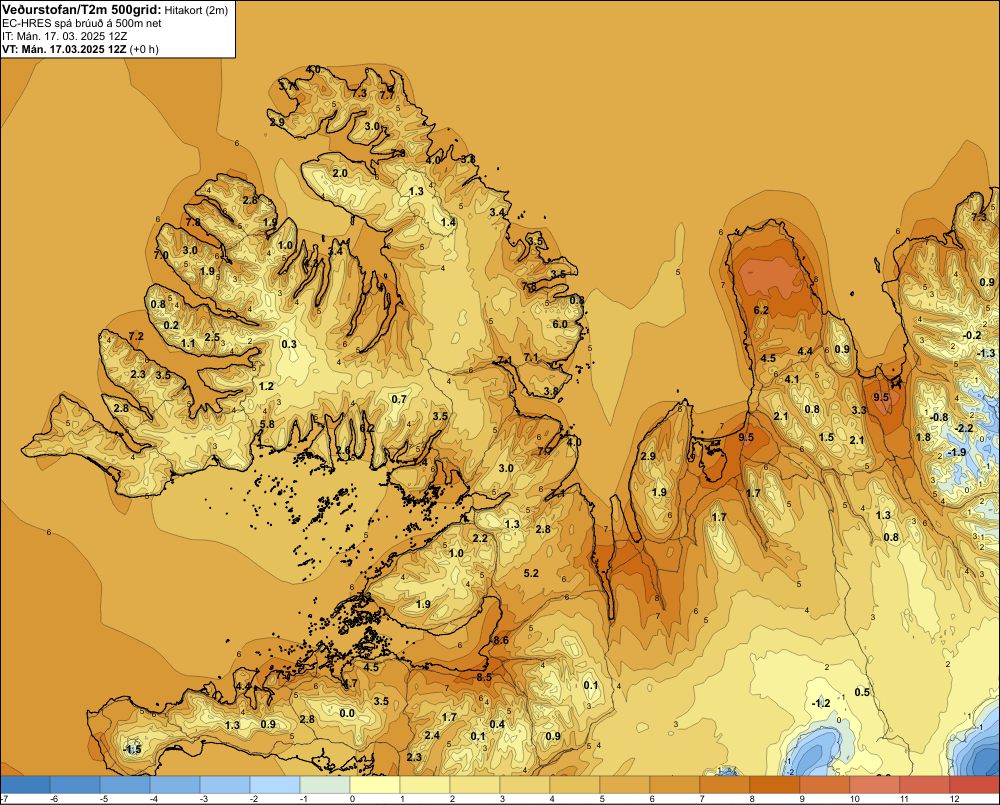1000x805 pixels.
Task: Click the "12" legend scale label
Action: coord(954,799)
